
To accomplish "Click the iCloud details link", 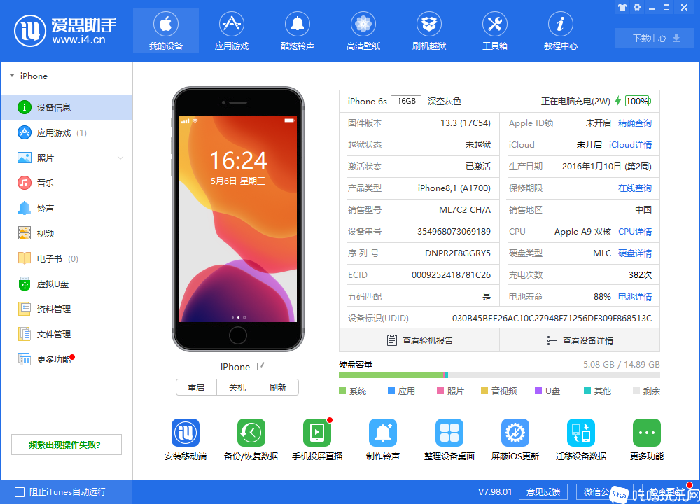I will click(x=631, y=145).
